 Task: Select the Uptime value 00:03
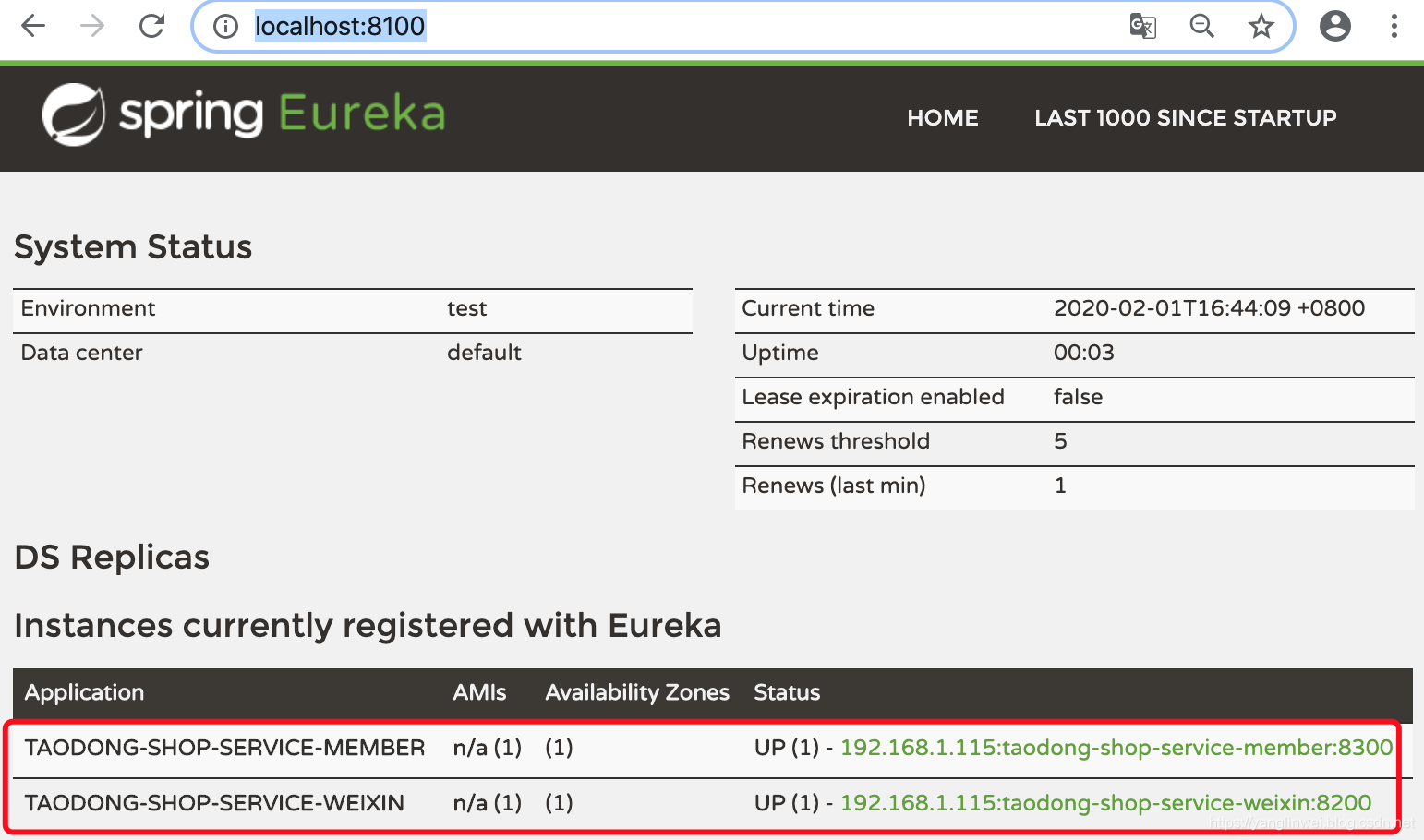pos(1084,353)
